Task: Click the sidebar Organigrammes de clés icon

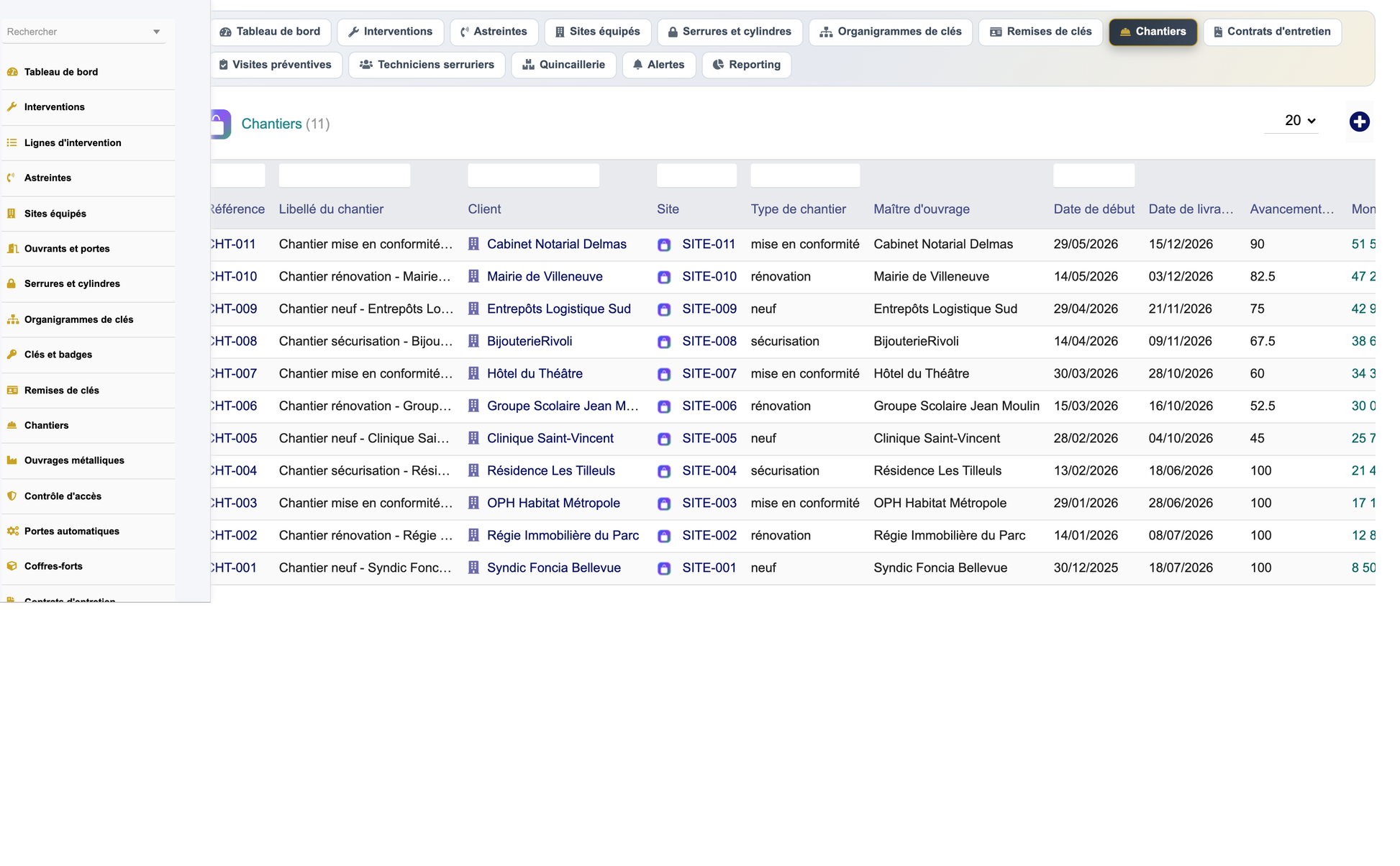Action: click(x=12, y=319)
